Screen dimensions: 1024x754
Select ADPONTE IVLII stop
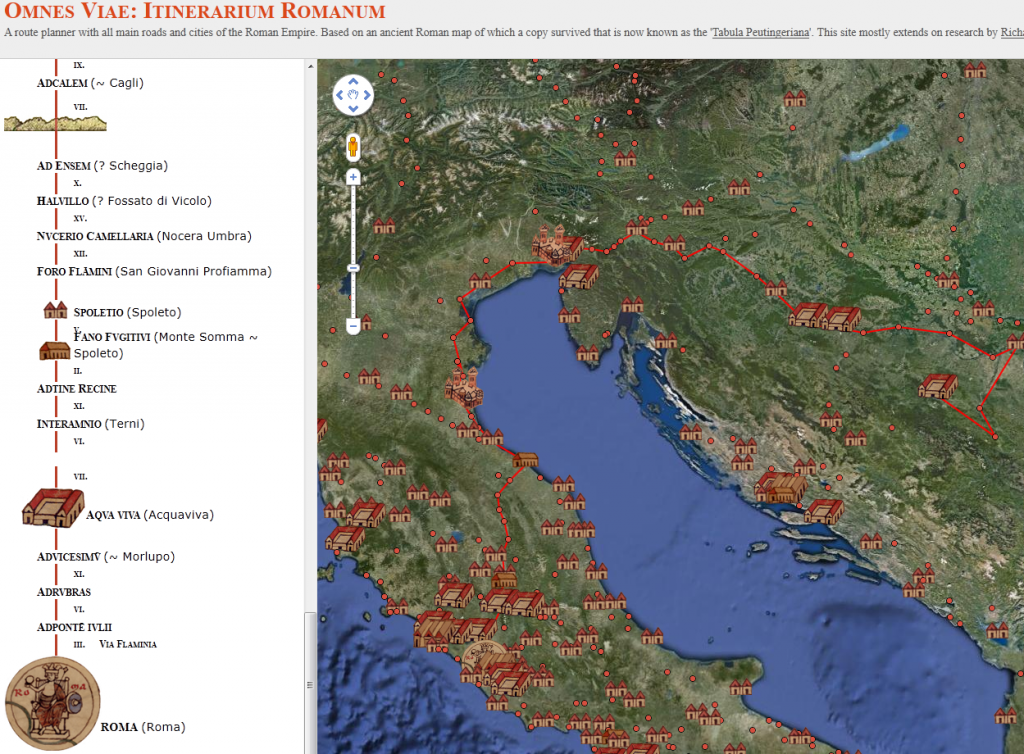(74, 627)
